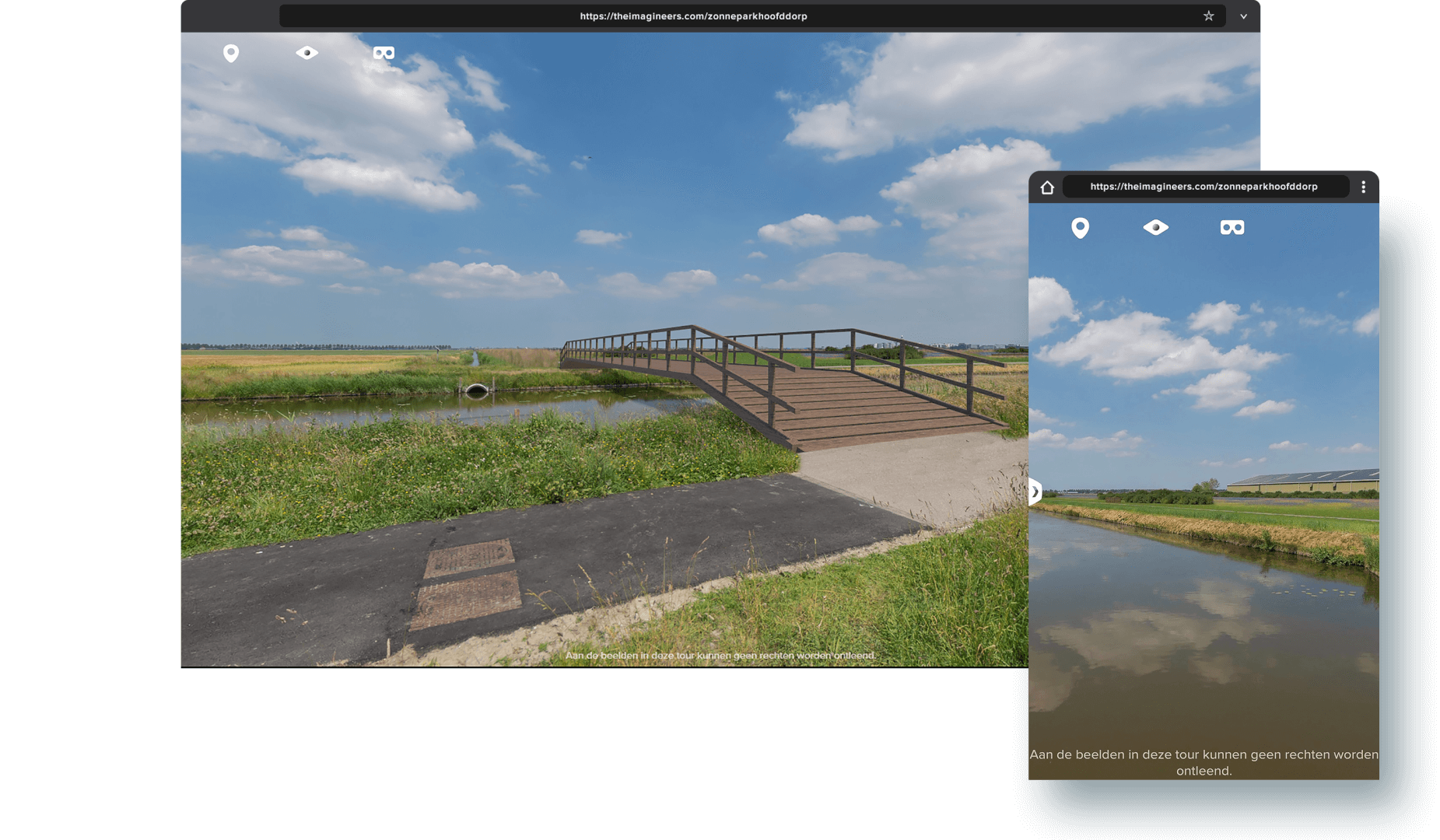Select the mobile browser URL field
The image size is (1440, 840).
(1203, 187)
